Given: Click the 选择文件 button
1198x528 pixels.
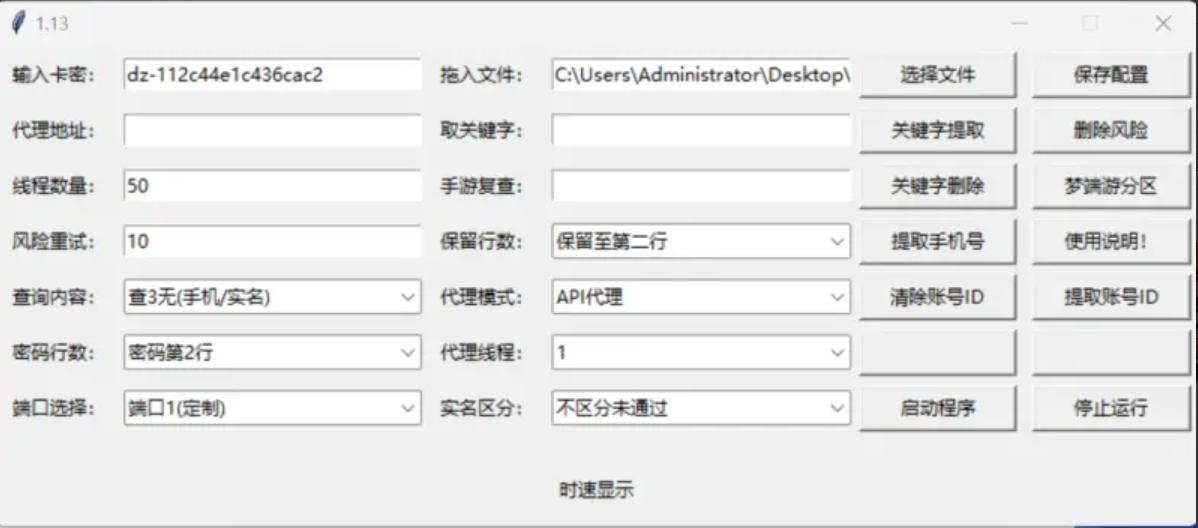Looking at the screenshot, I should [937, 75].
